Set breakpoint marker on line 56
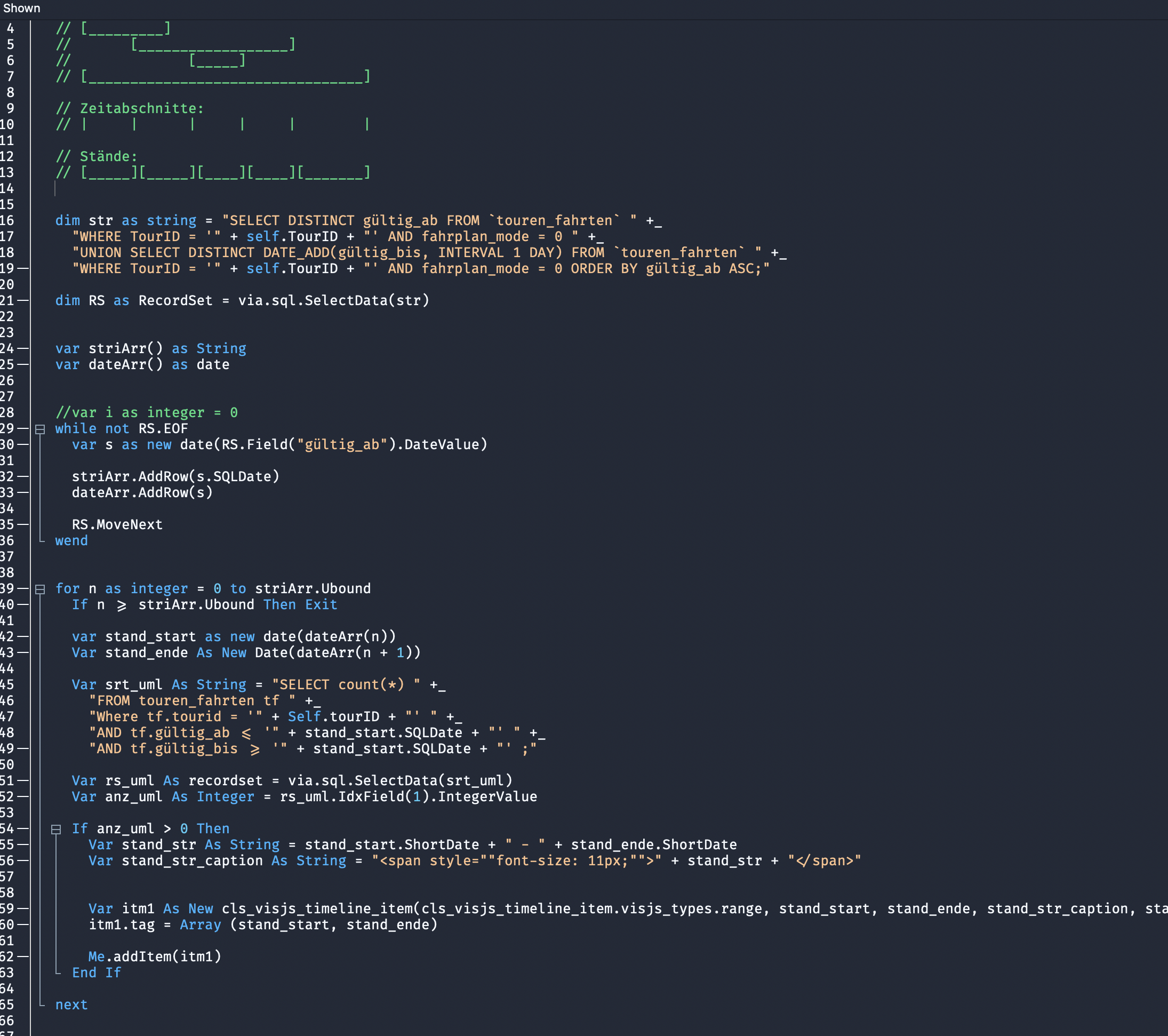 pyautogui.click(x=23, y=860)
